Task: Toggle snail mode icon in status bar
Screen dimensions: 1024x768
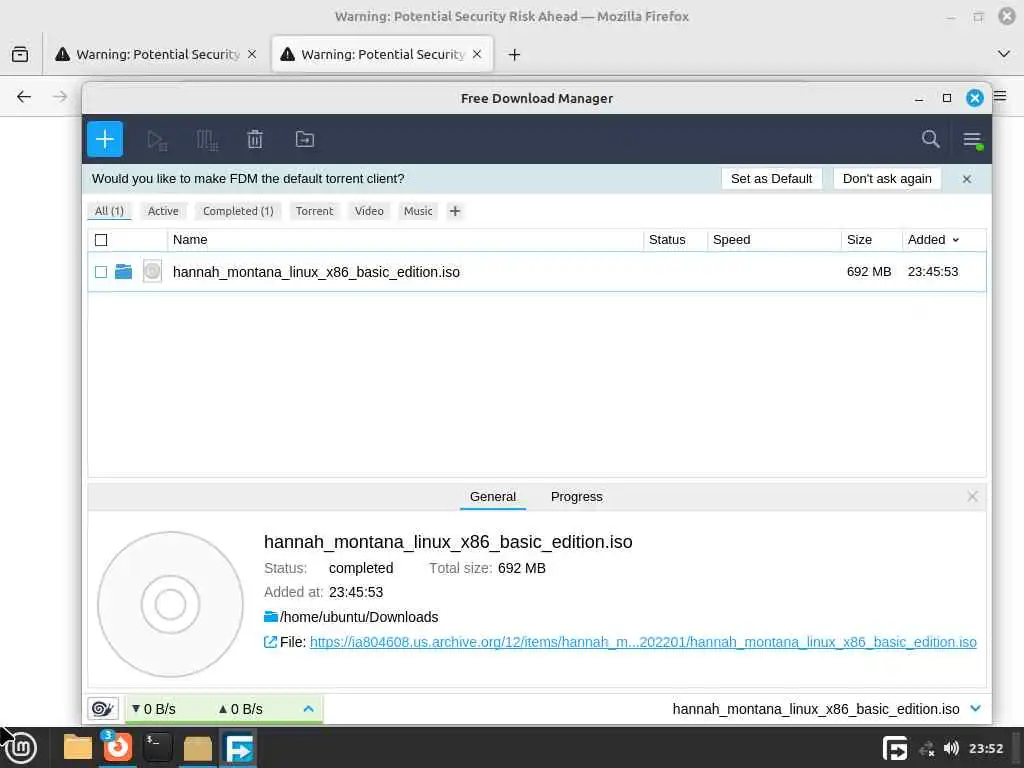Action: click(103, 709)
